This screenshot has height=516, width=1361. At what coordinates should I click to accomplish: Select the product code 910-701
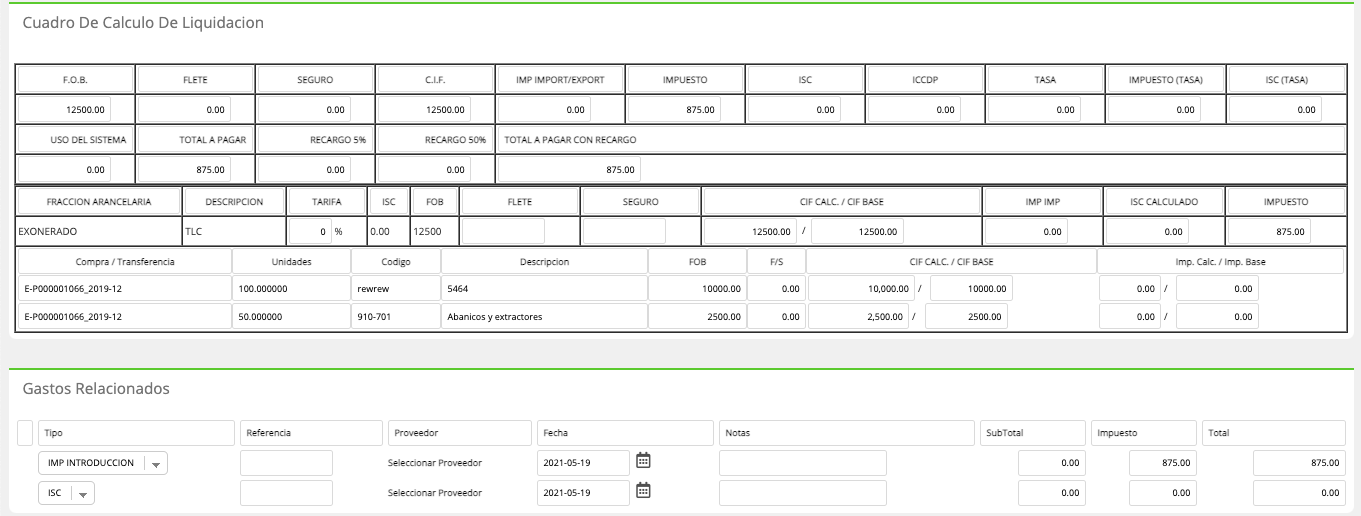pos(395,317)
